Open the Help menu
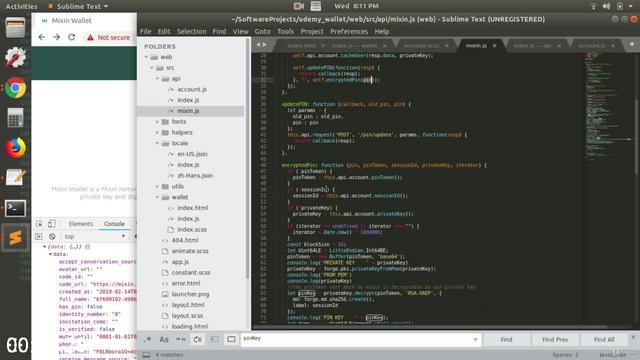The width and height of the screenshot is (640, 360). (382, 31)
